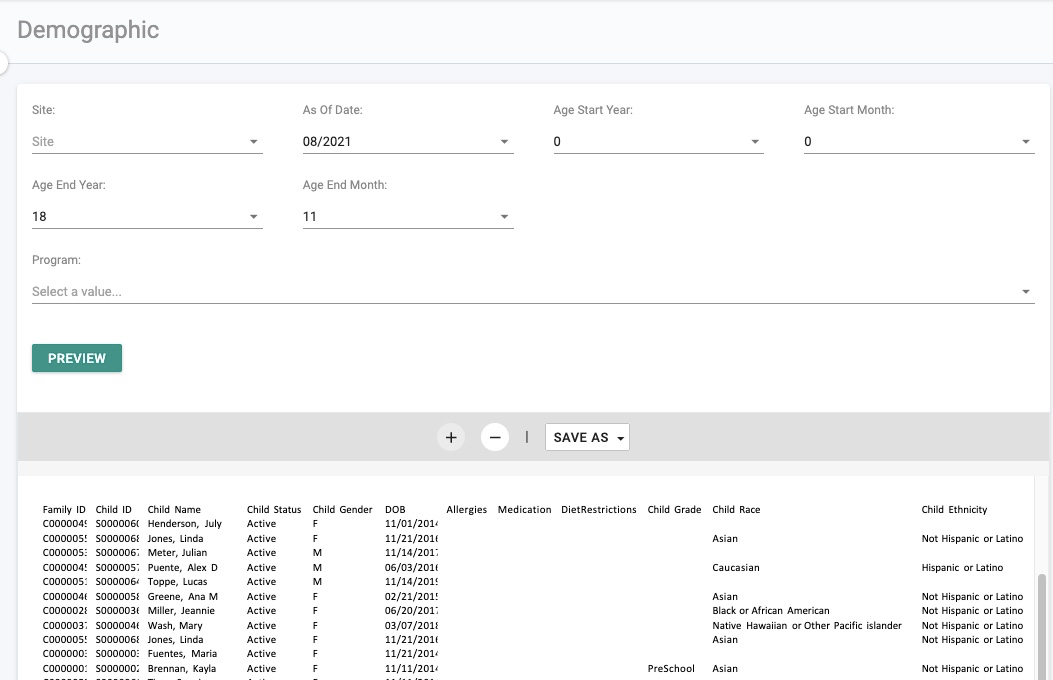Image resolution: width=1053 pixels, height=680 pixels.
Task: Click the name Puente, Alex D
Action: pyautogui.click(x=183, y=567)
